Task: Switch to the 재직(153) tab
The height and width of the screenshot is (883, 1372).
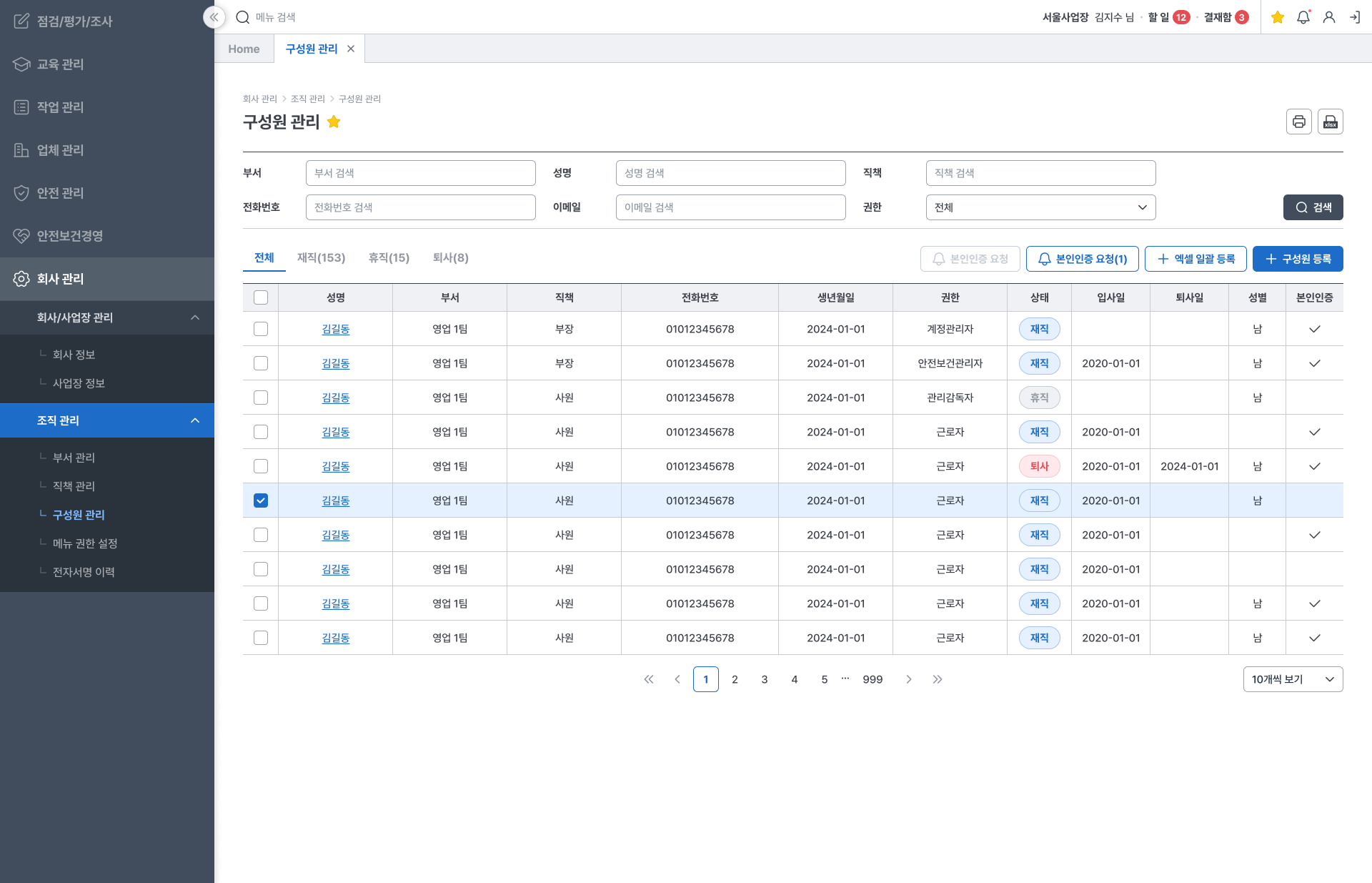Action: [x=321, y=257]
